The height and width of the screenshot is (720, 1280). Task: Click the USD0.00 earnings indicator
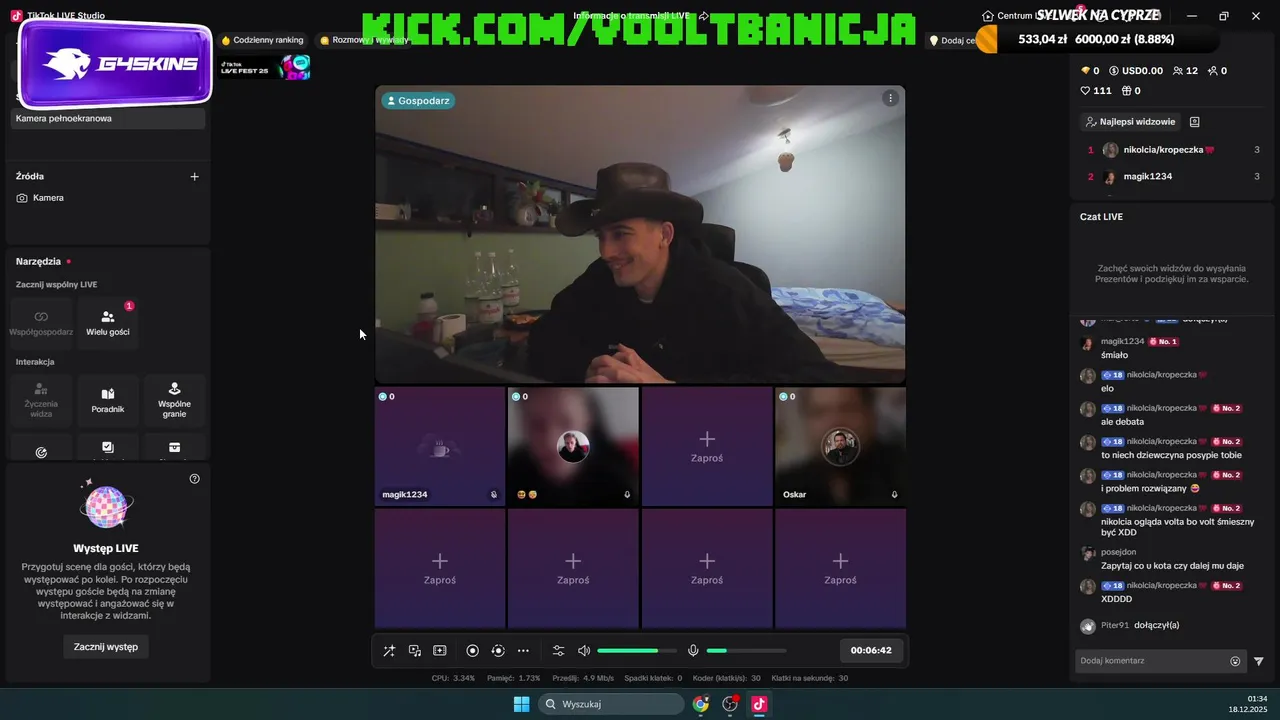coord(1136,71)
